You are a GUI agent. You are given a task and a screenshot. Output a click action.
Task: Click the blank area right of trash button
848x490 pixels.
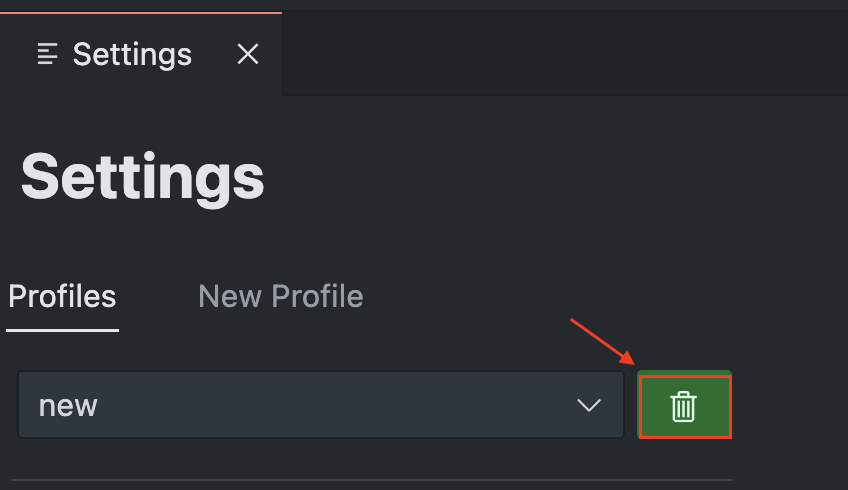pos(790,406)
